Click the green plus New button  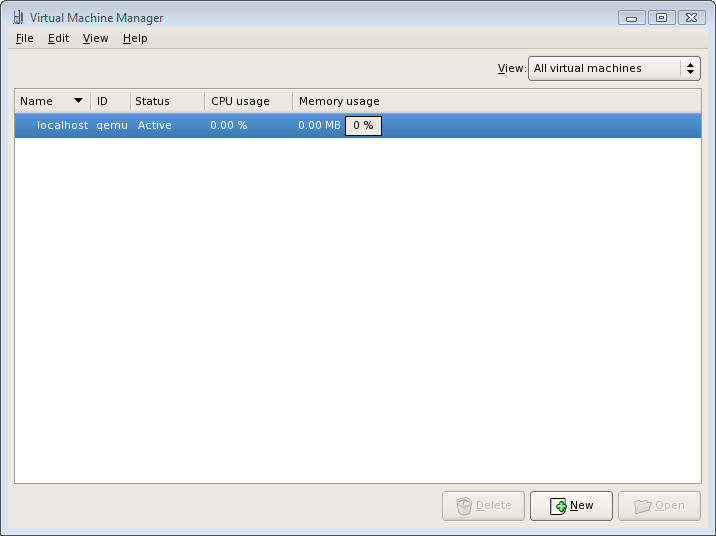(571, 506)
